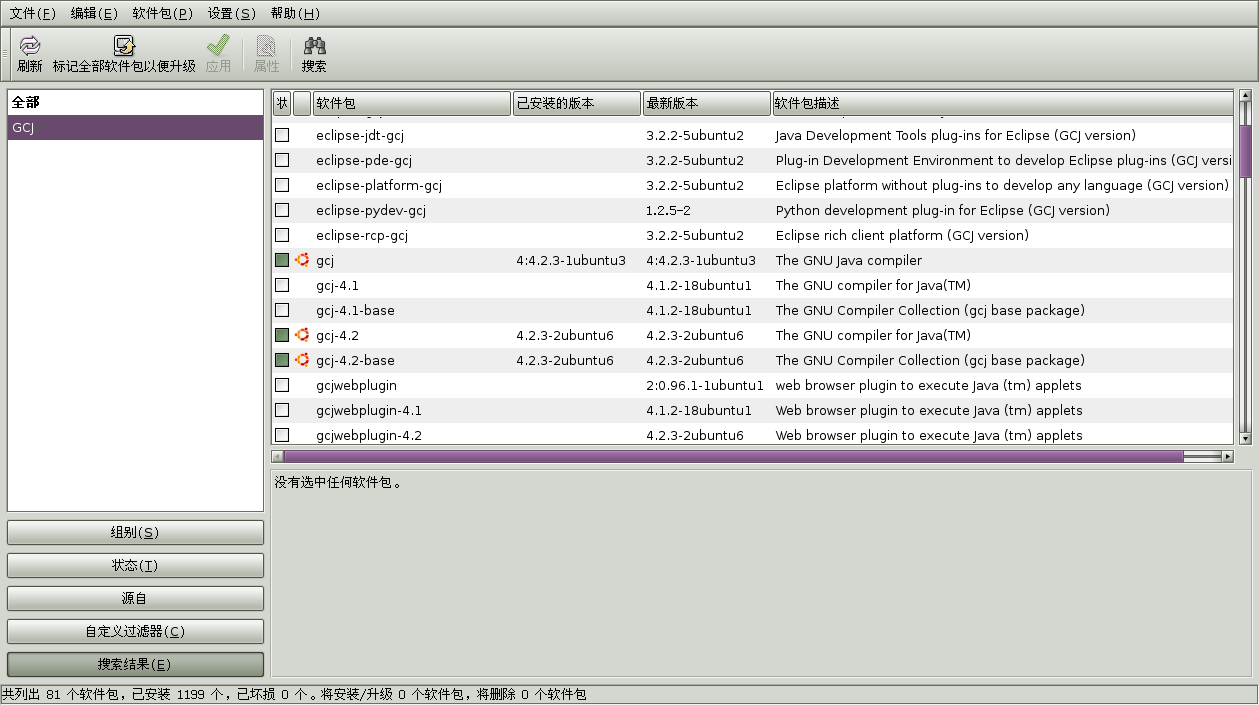The width and height of the screenshot is (1259, 705).
Task: Click latest version 2:0.96.1-1ubuntu1
Action: pyautogui.click(x=705, y=385)
